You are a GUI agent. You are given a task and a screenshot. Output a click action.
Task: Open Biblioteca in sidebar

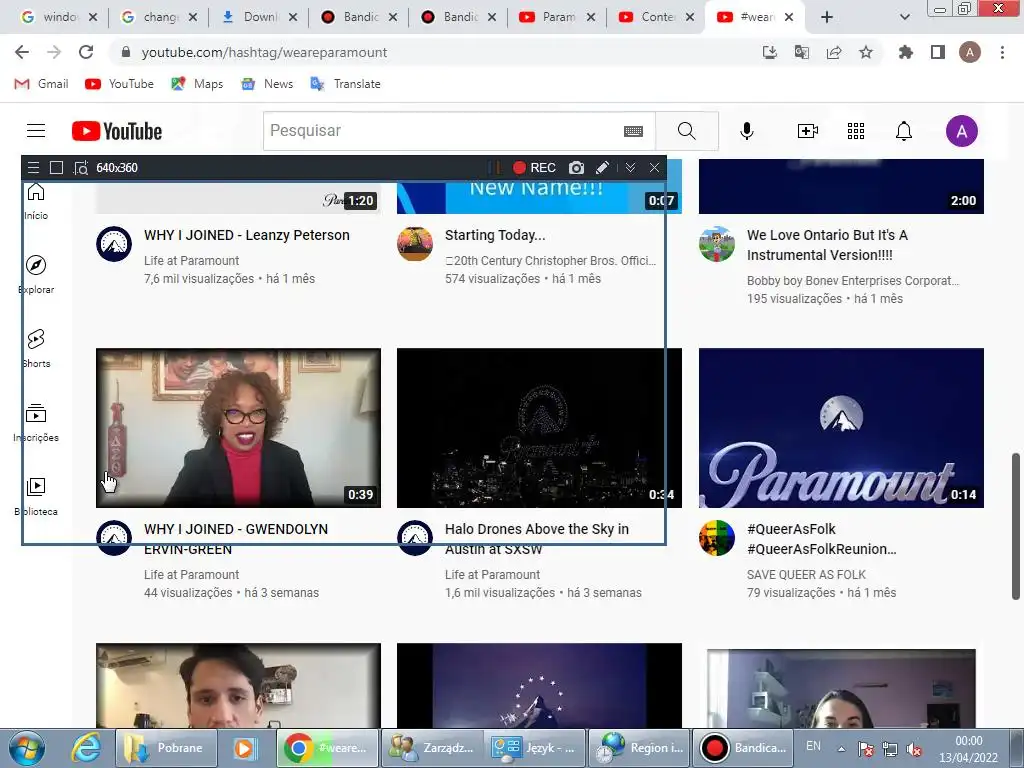point(36,496)
